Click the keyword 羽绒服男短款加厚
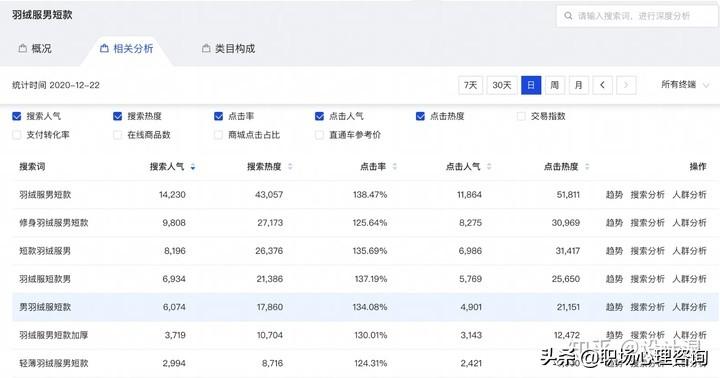 [x=53, y=335]
